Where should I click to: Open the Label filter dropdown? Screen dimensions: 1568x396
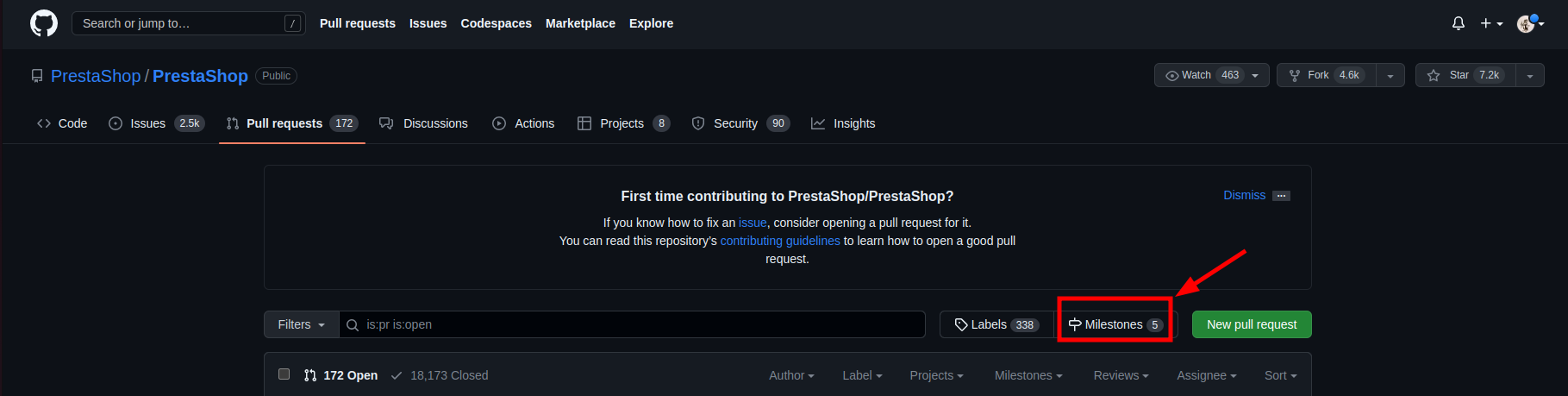point(862,375)
